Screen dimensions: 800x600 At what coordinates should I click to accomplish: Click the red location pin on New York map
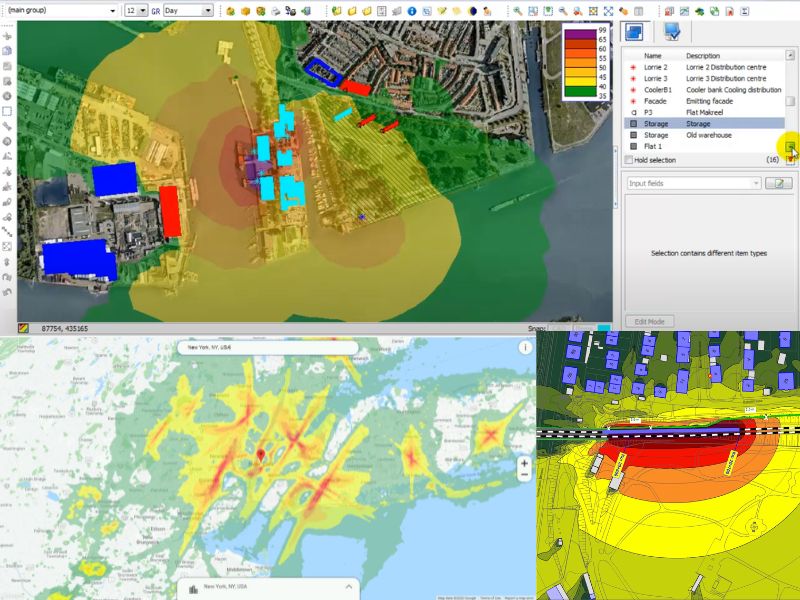[x=261, y=455]
